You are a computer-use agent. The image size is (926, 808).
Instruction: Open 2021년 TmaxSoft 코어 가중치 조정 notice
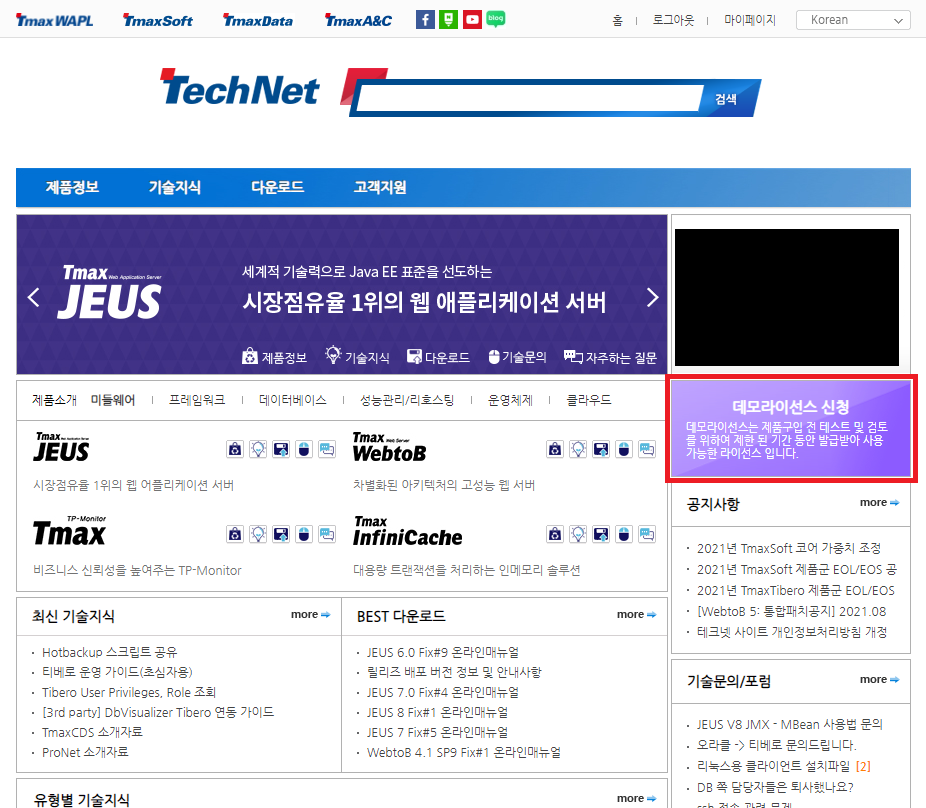788,549
